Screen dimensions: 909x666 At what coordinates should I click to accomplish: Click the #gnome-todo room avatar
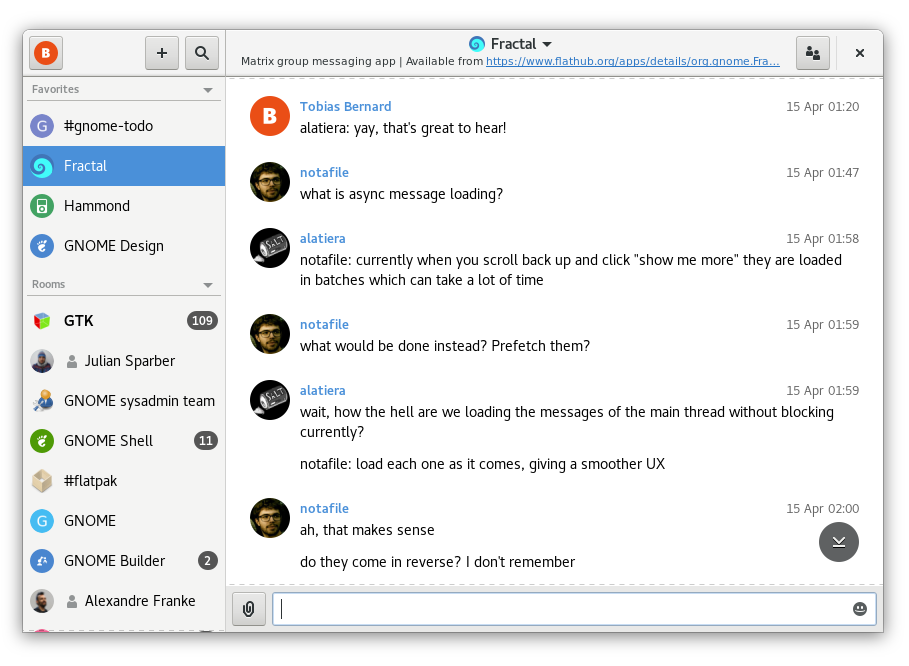42,126
